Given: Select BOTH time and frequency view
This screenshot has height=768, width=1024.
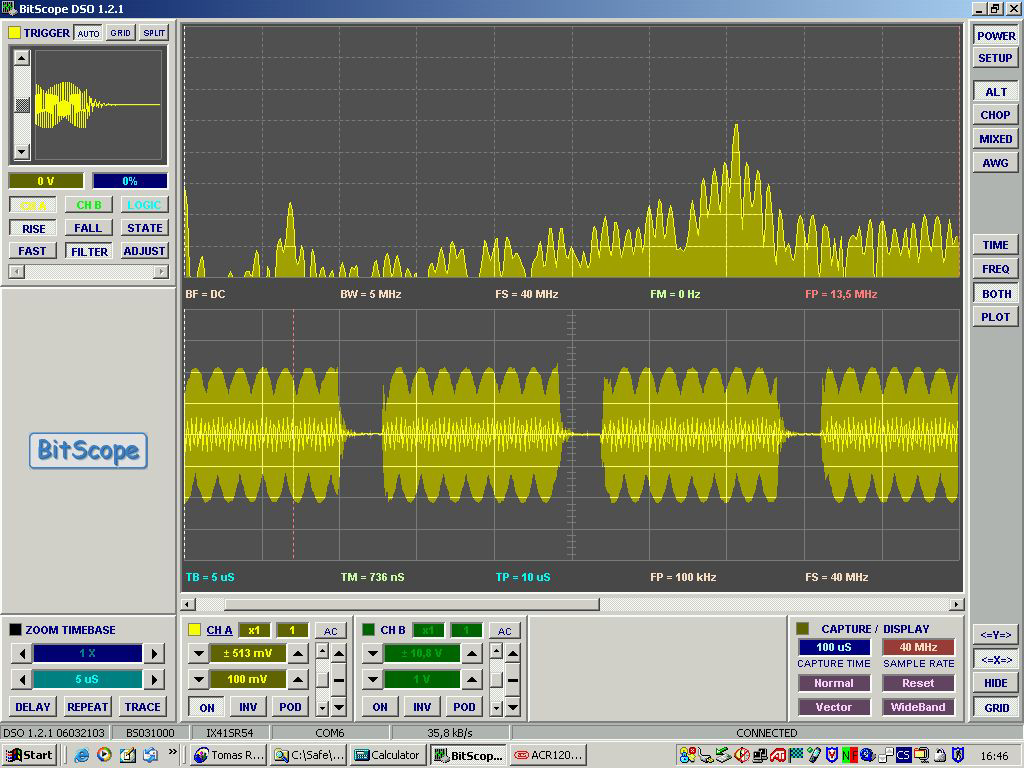Looking at the screenshot, I should click(x=995, y=294).
